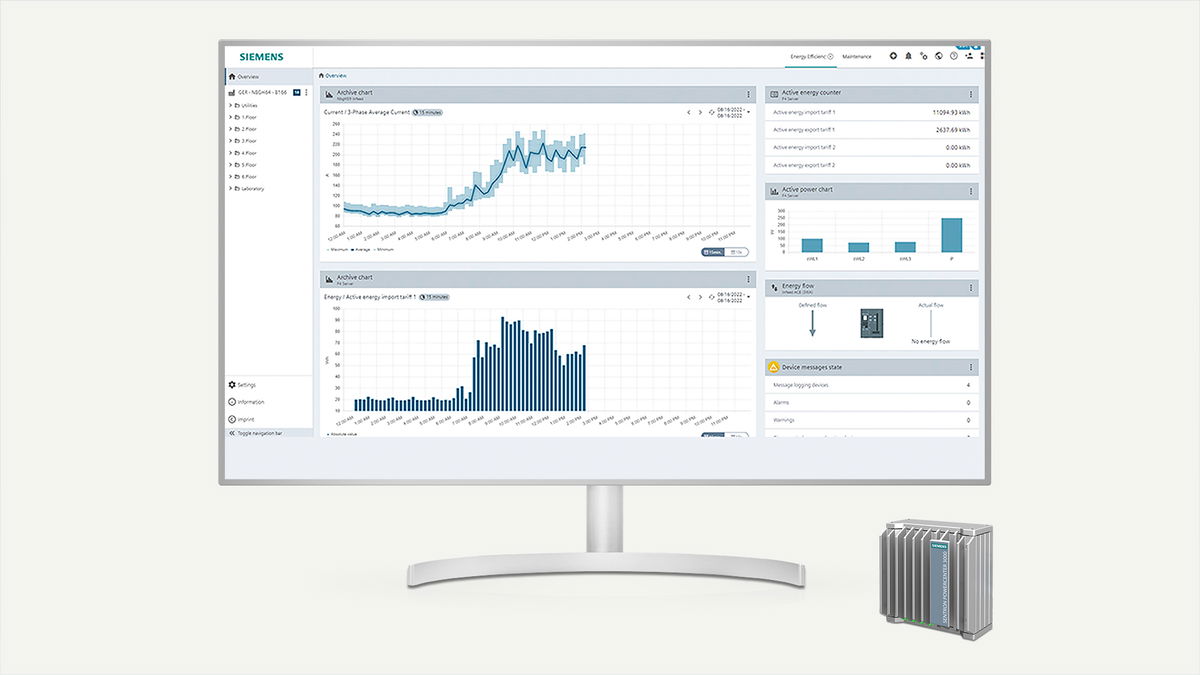Click the Active energy import tariff 1 row
Screen dimensions: 1200x675
[x=872, y=112]
